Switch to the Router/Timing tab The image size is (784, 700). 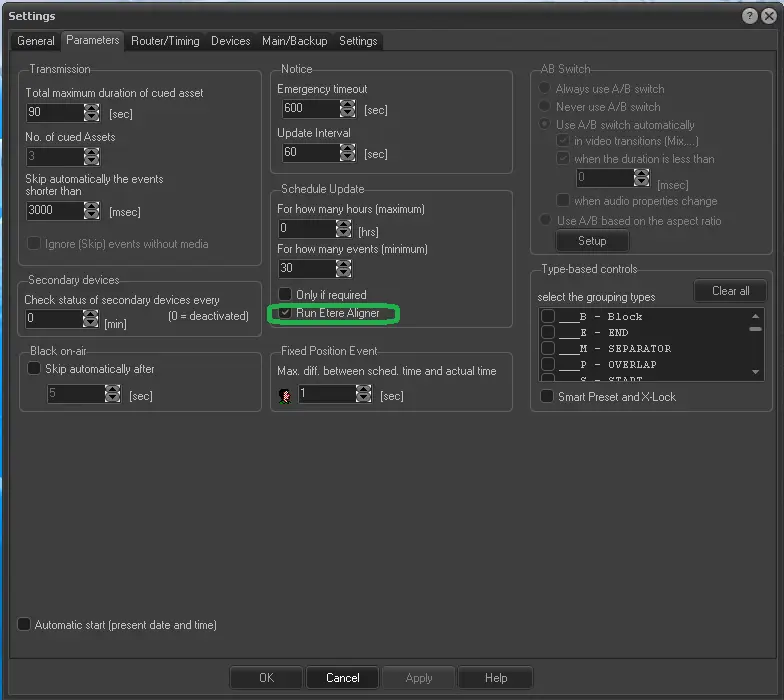[165, 41]
